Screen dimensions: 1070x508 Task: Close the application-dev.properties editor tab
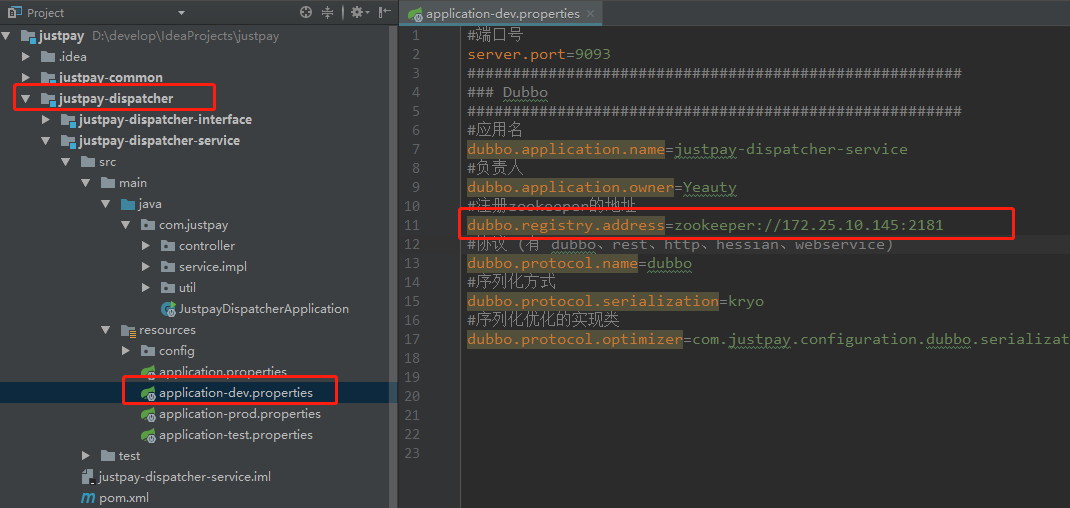(x=590, y=14)
